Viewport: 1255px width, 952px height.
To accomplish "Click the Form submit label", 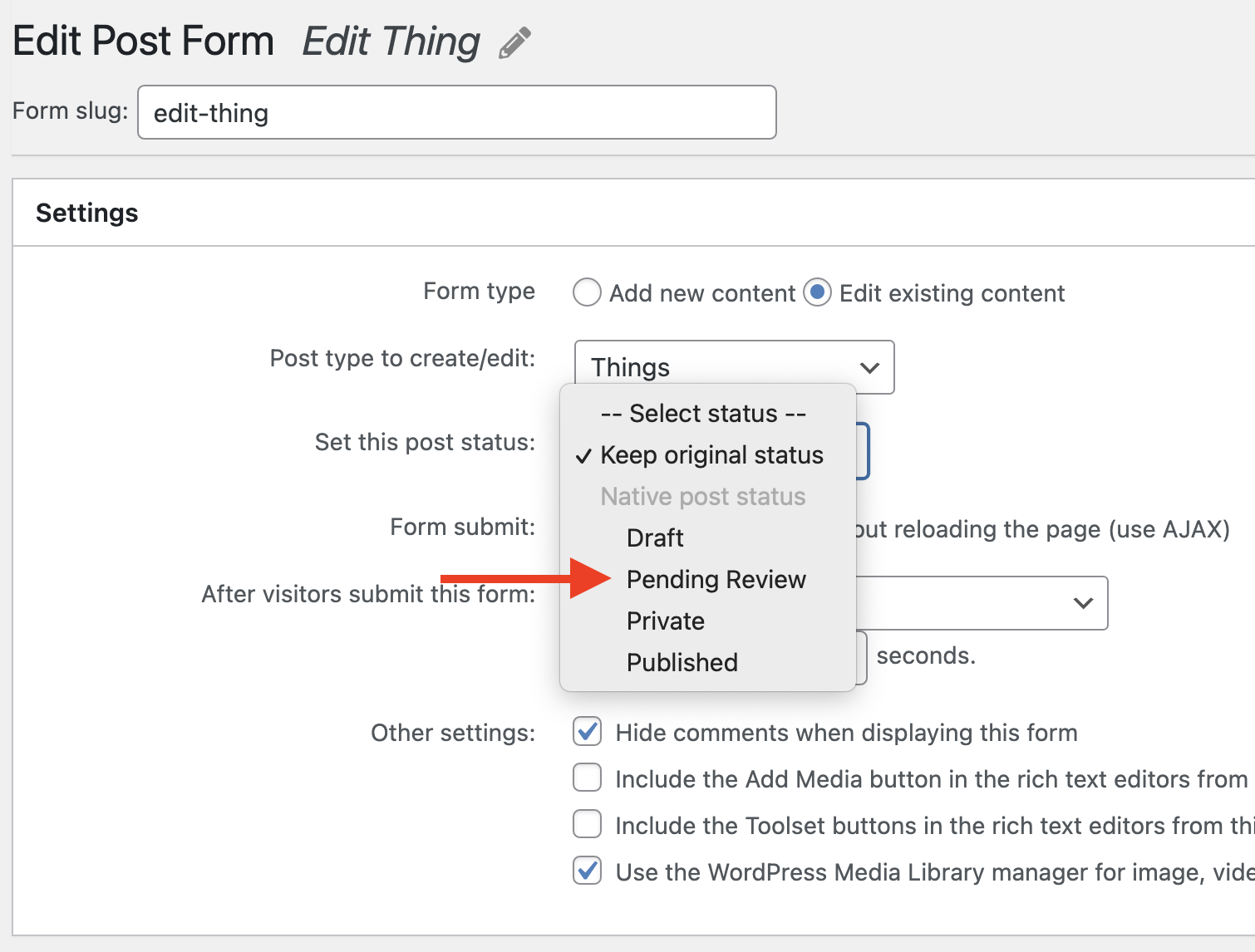I will [x=463, y=527].
